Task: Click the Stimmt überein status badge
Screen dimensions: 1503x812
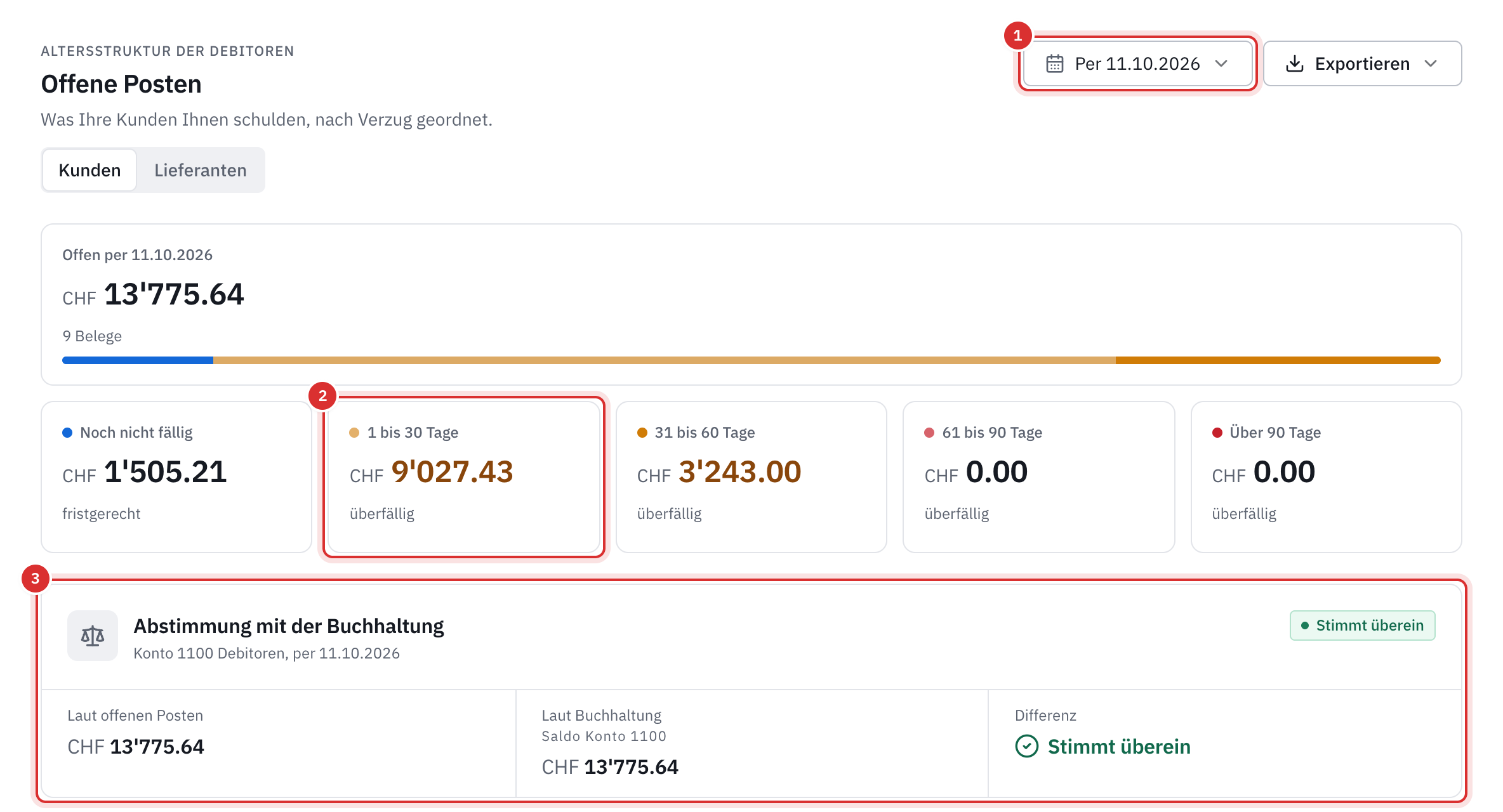Action: (x=1362, y=625)
